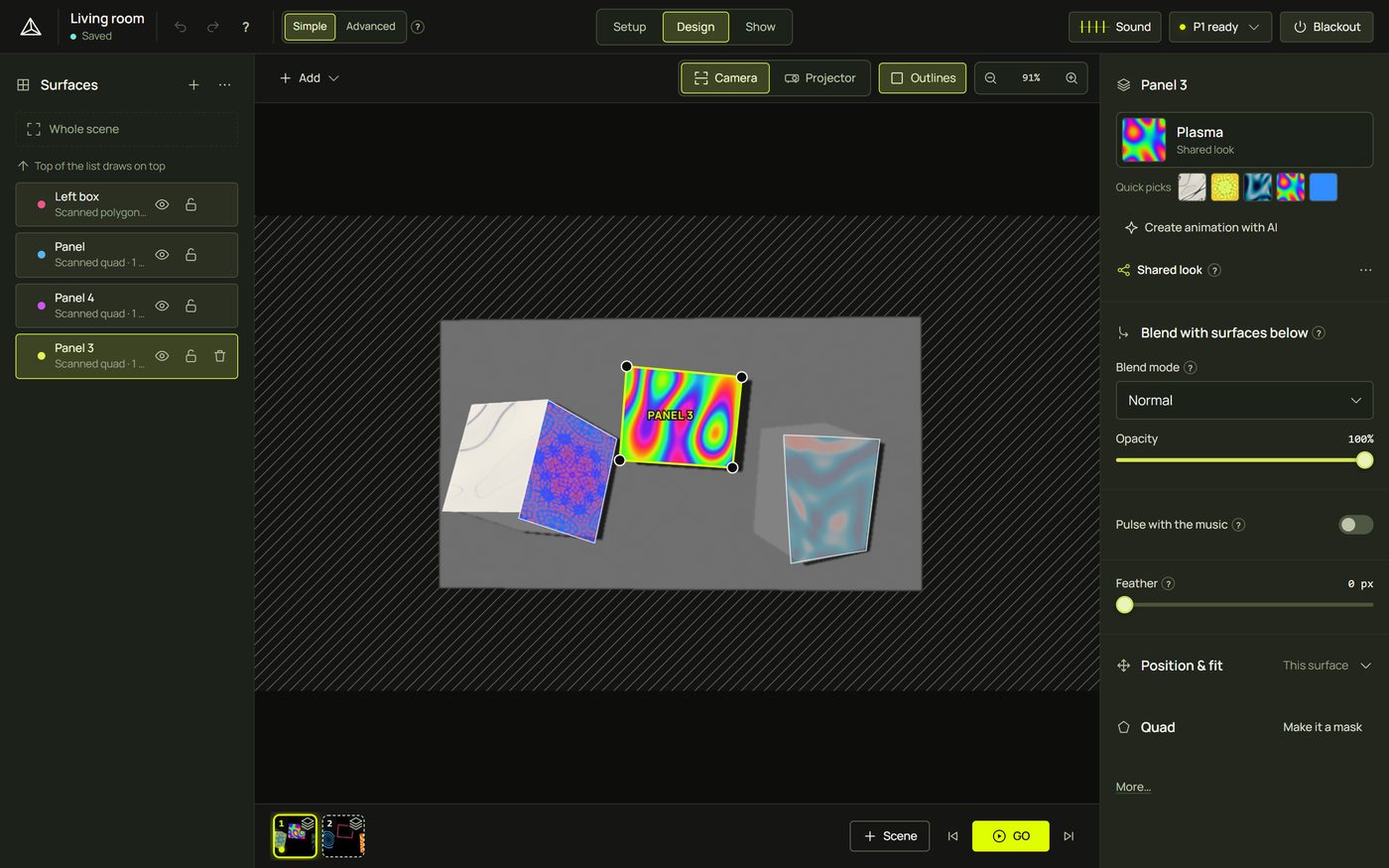Enable Pulse with the music switch

tap(1355, 525)
